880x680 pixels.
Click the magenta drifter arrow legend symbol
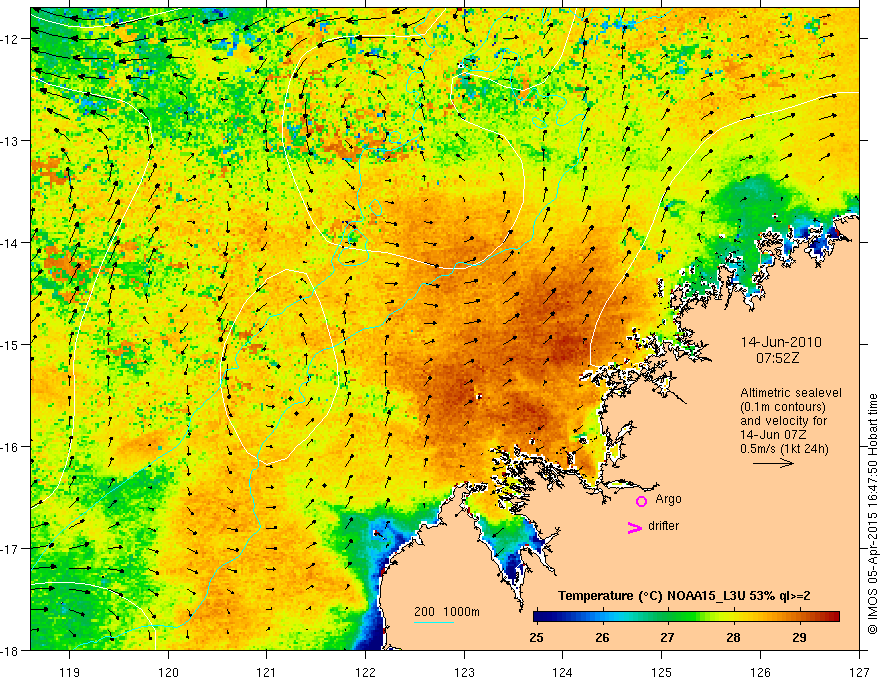click(x=635, y=527)
